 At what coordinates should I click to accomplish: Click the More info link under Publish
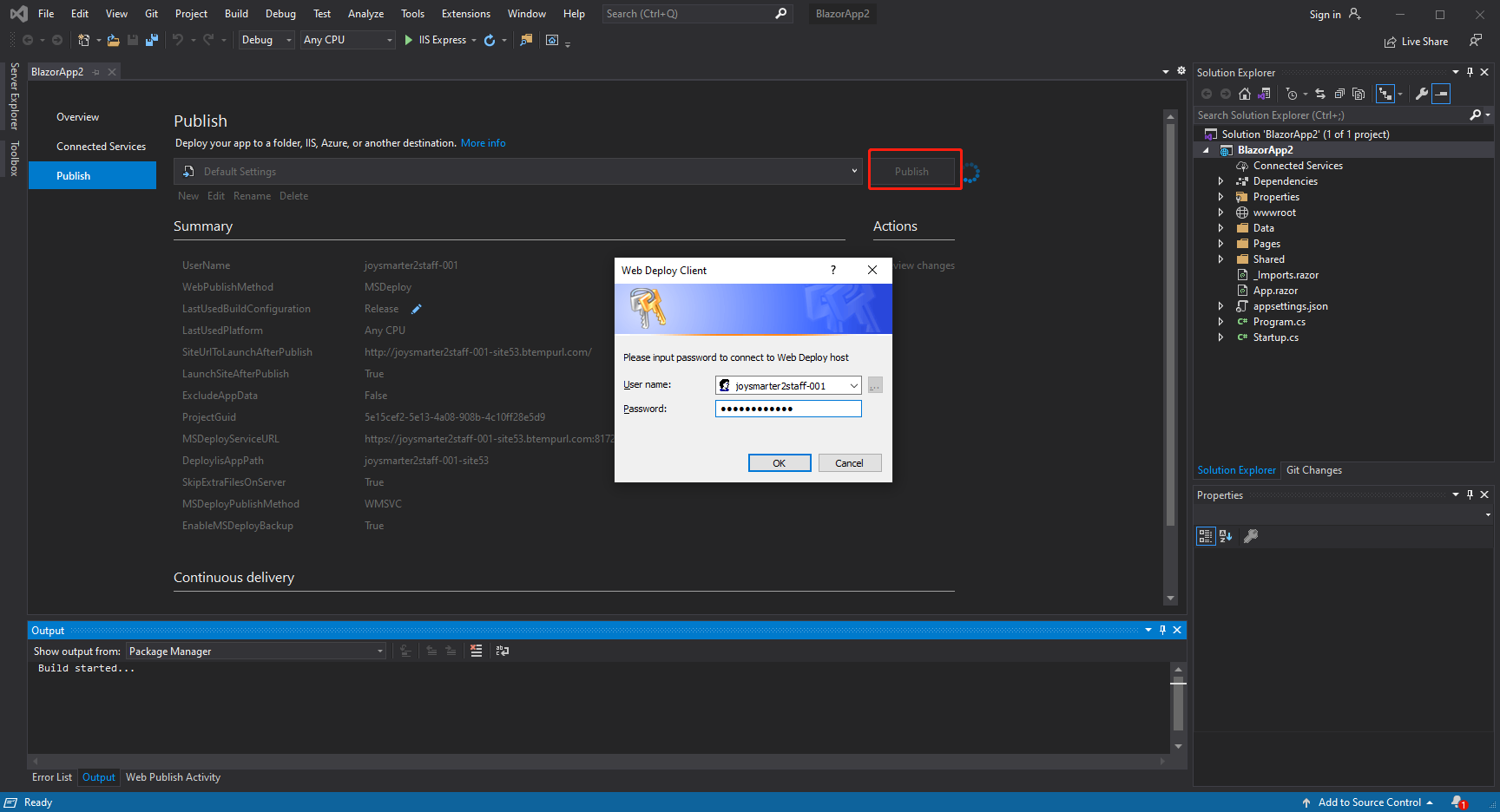point(483,142)
